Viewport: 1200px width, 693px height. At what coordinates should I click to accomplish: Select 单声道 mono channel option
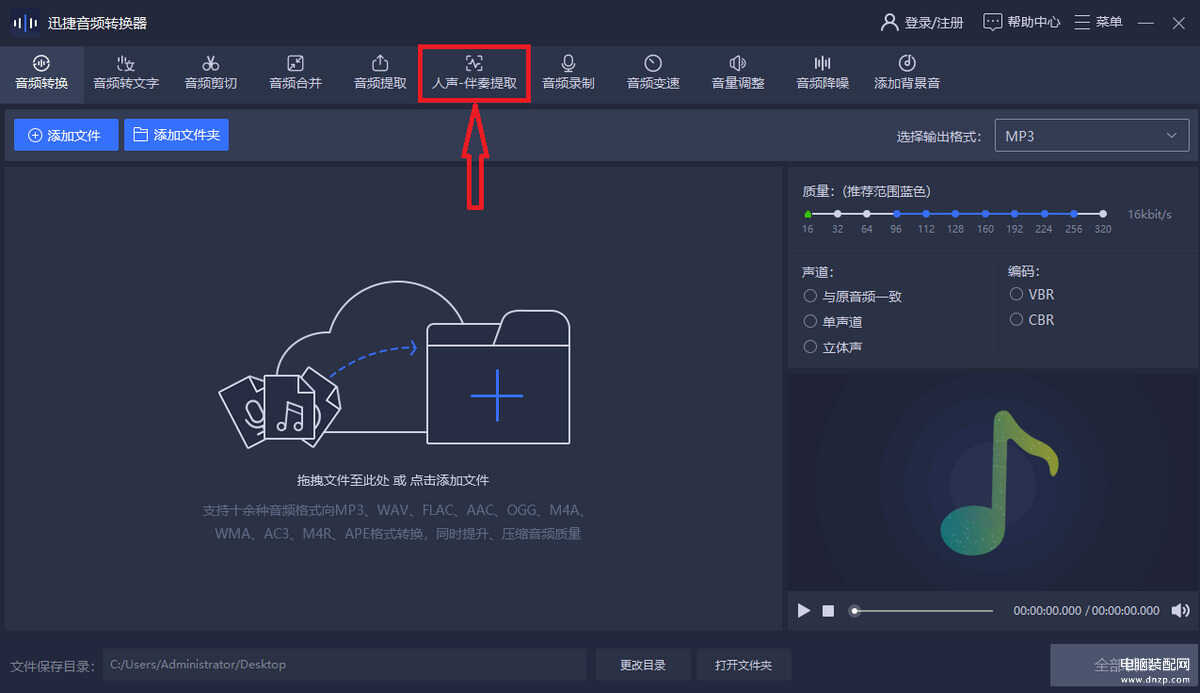point(833,322)
